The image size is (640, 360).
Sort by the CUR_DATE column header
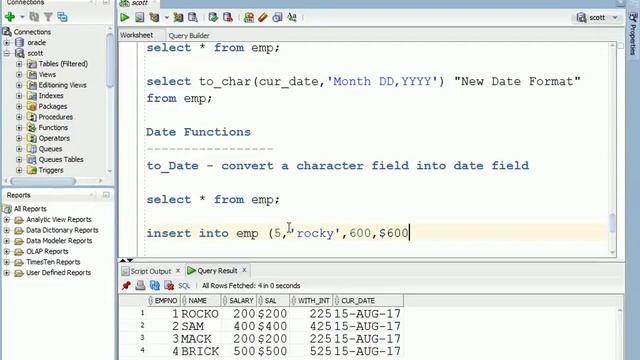coord(368,300)
